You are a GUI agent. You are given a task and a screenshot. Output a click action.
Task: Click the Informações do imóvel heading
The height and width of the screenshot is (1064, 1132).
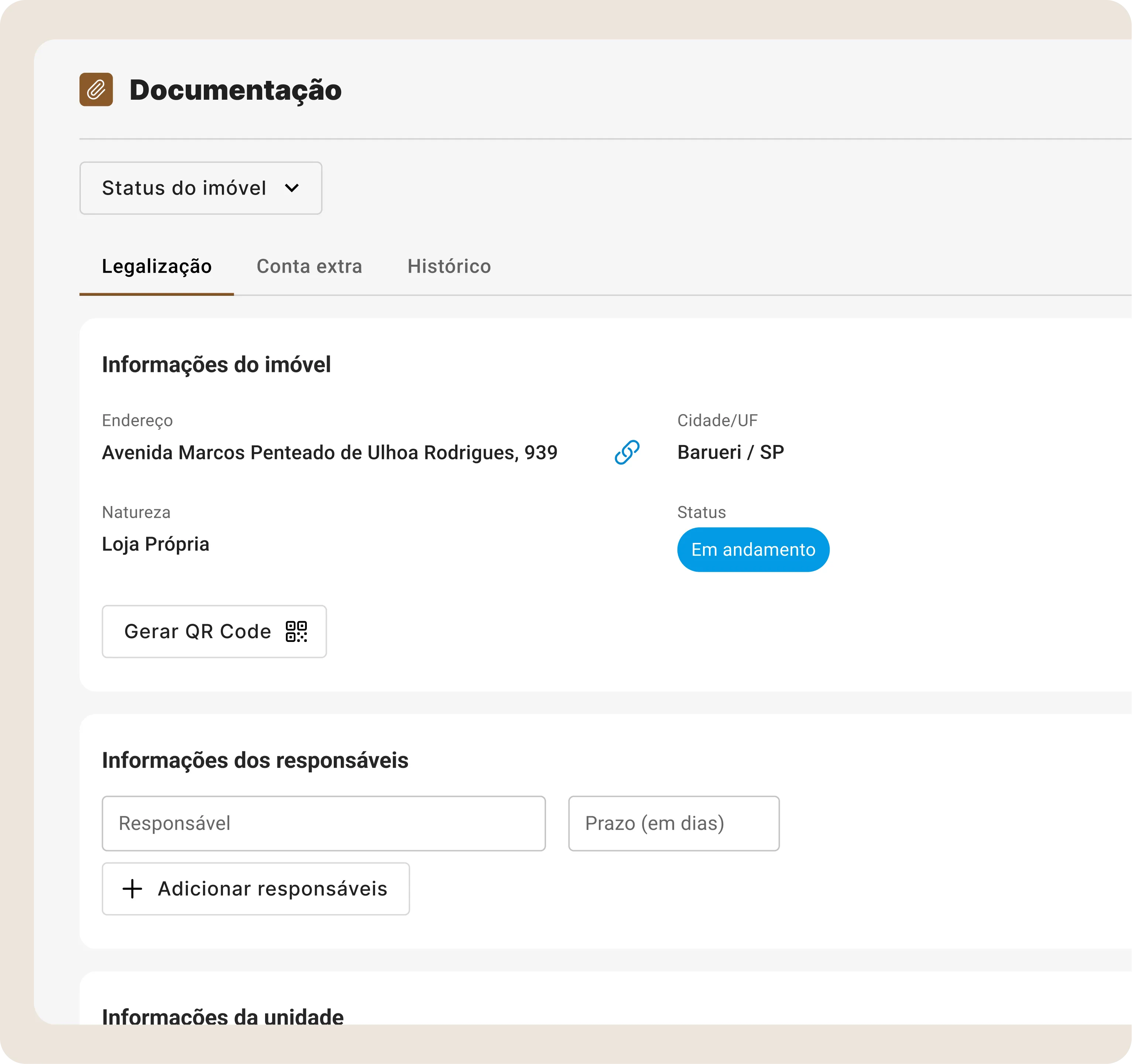[216, 365]
